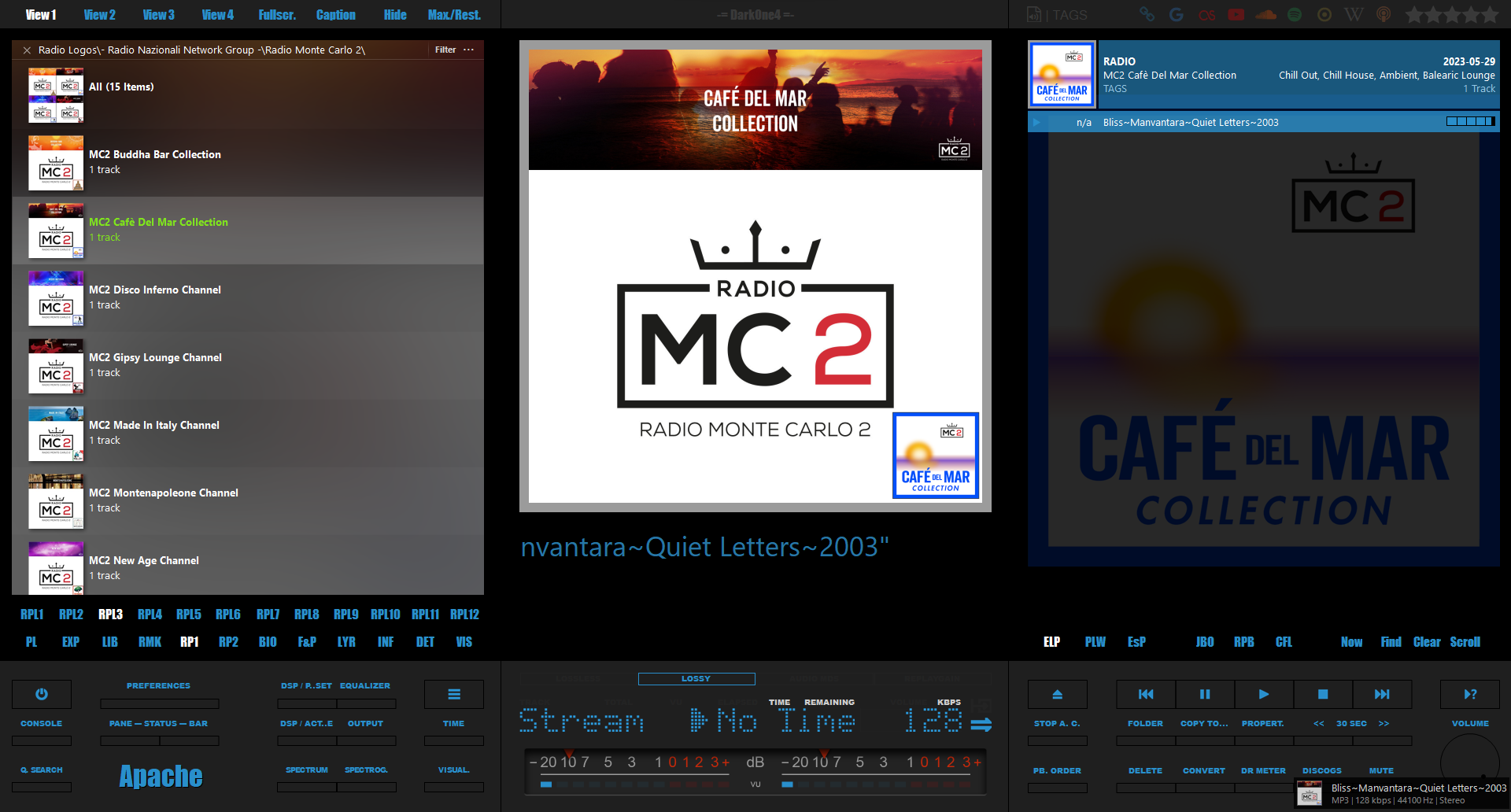1511x812 pixels.
Task: Set rating with the fifth star
Action: pos(1489,14)
